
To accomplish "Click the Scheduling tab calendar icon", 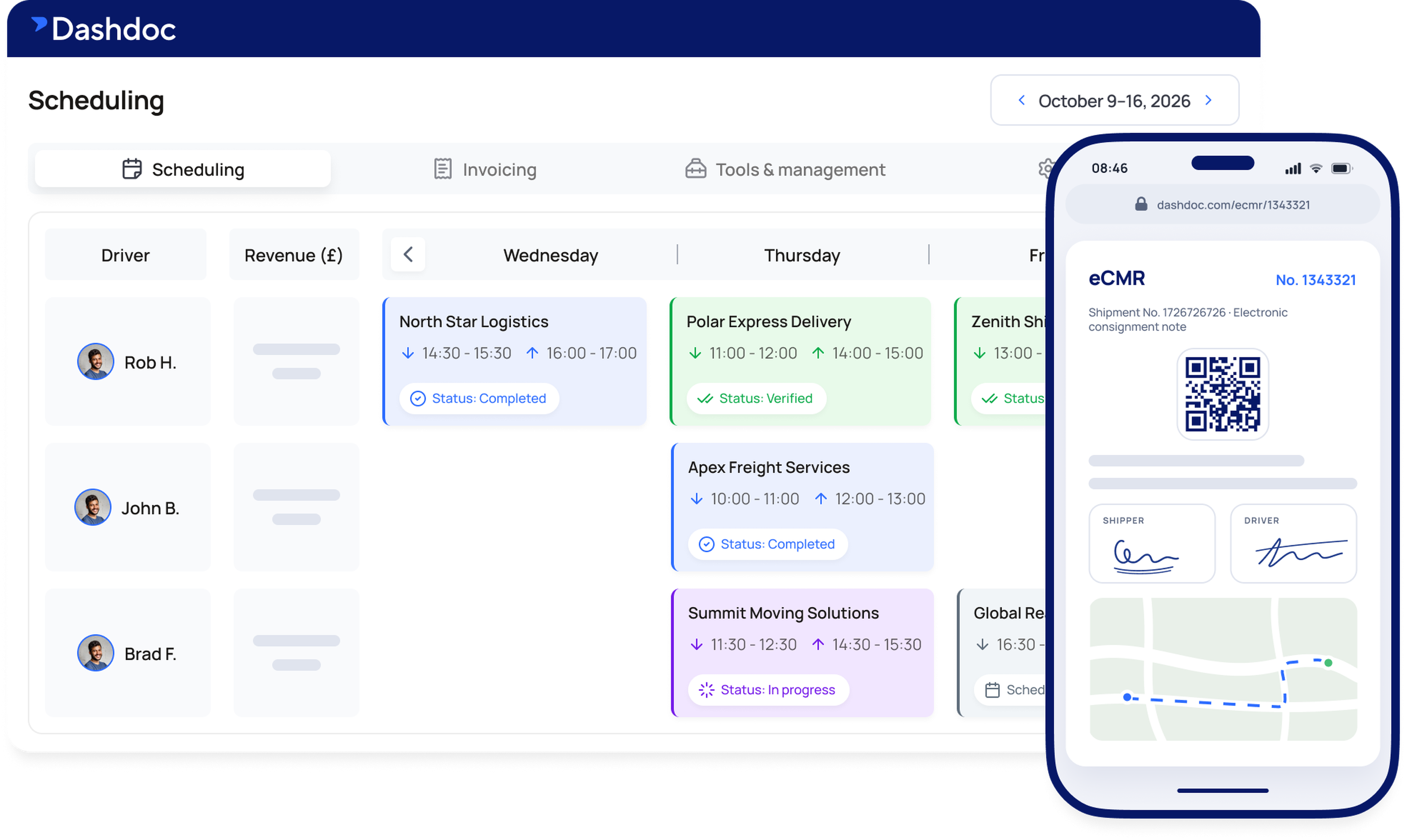I will (x=132, y=169).
